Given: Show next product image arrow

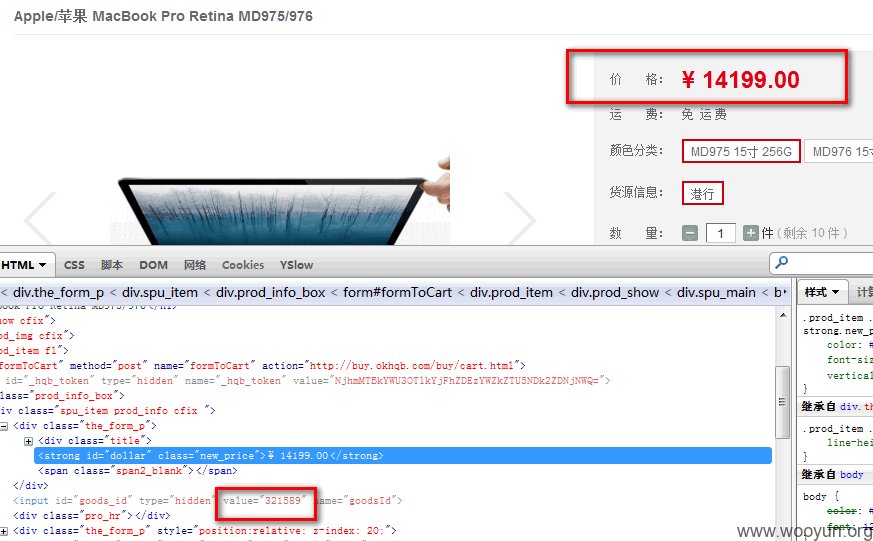Looking at the screenshot, I should [x=519, y=218].
